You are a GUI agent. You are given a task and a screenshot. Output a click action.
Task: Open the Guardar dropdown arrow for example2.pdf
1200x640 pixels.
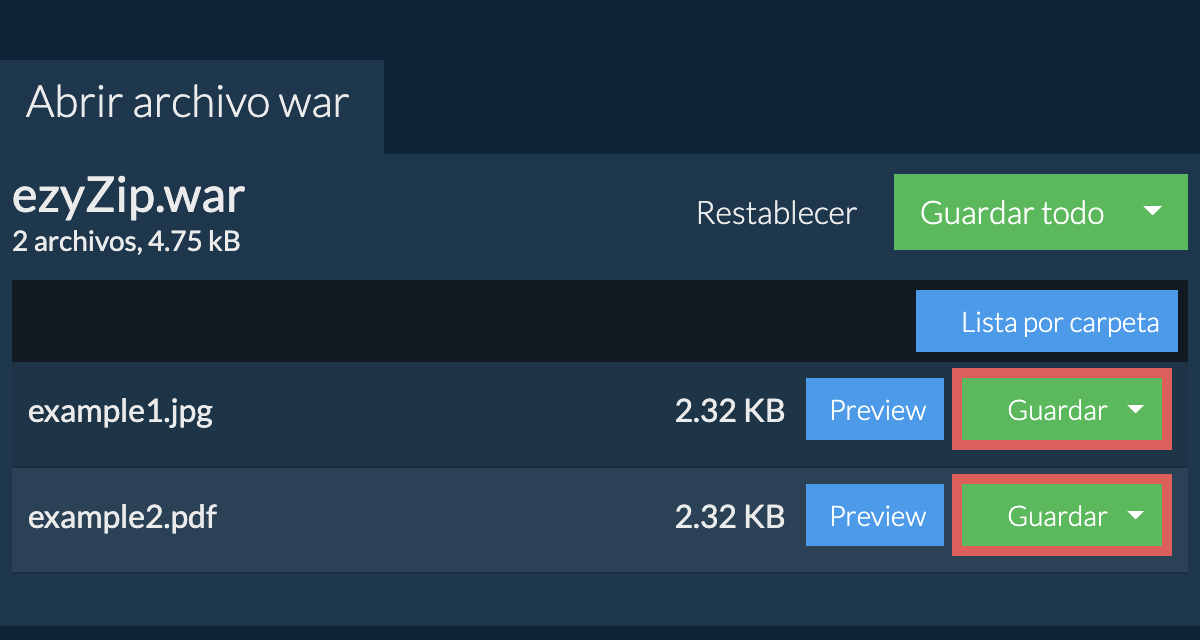click(x=1135, y=516)
